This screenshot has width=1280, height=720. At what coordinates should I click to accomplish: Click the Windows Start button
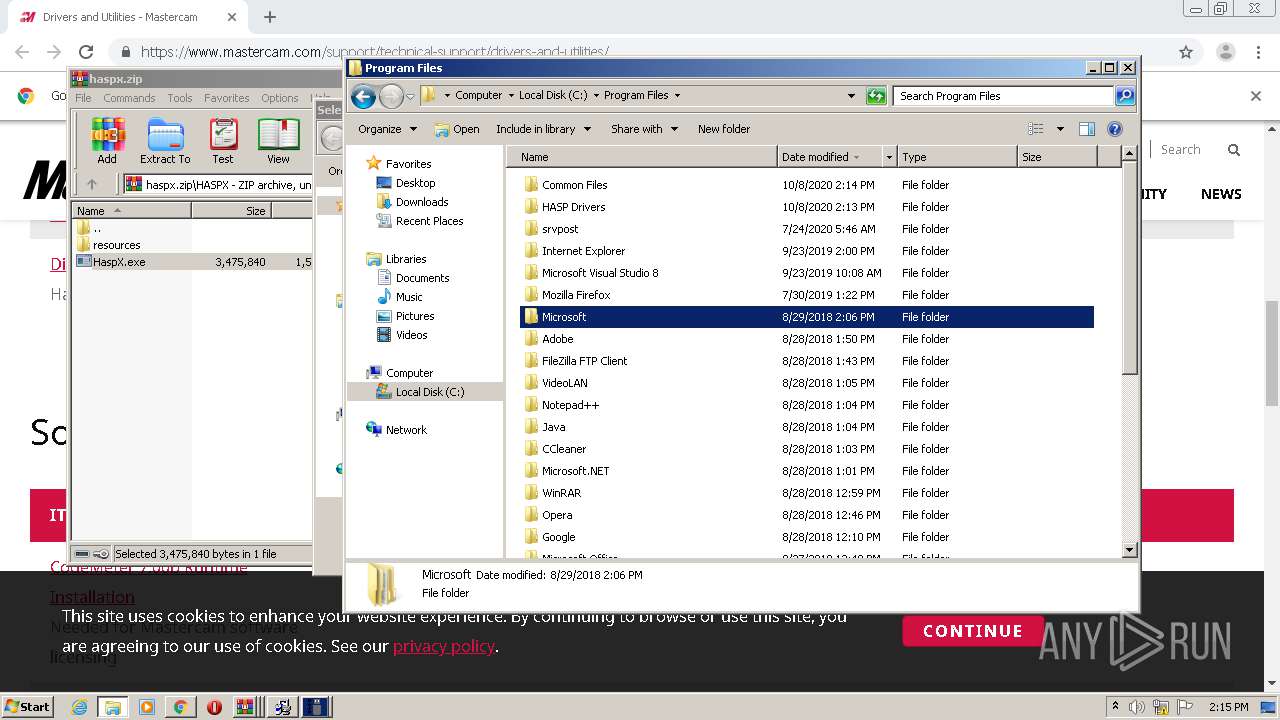(27, 707)
